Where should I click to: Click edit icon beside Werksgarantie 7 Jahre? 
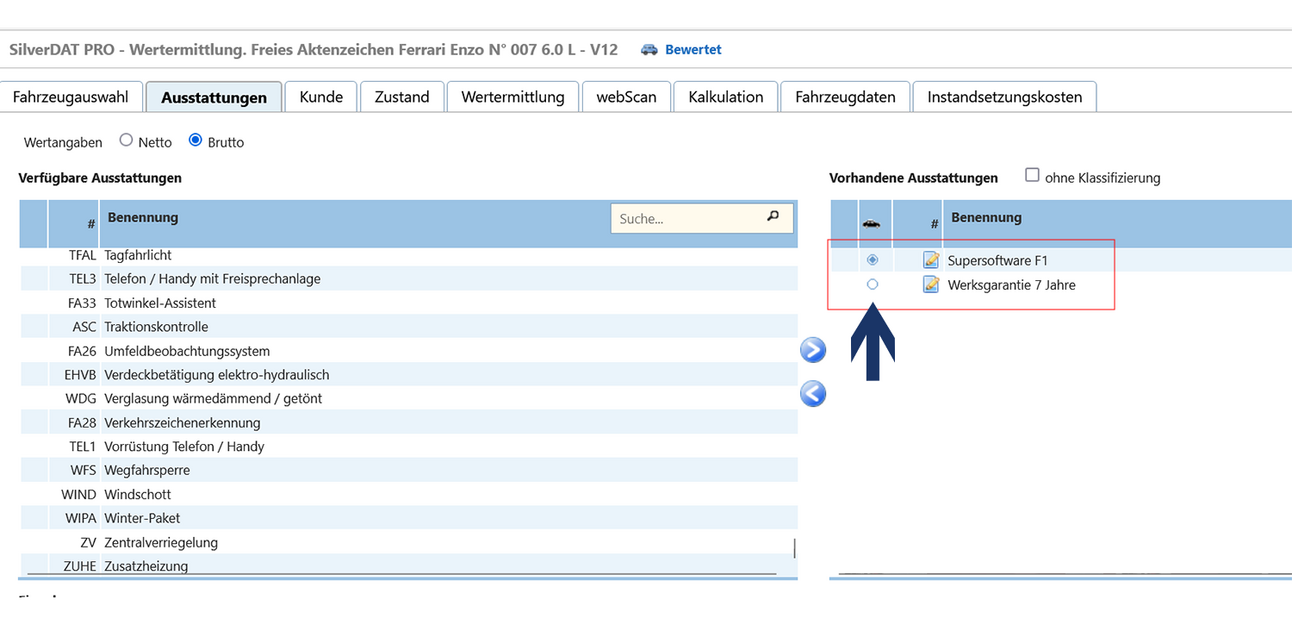(x=931, y=285)
